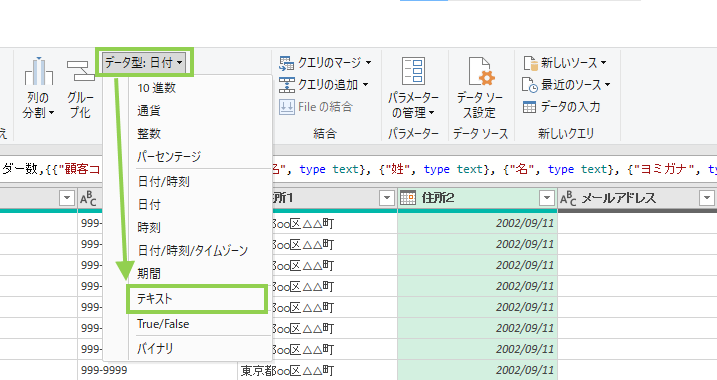Open データ ソース設定 settings

click(x=480, y=88)
